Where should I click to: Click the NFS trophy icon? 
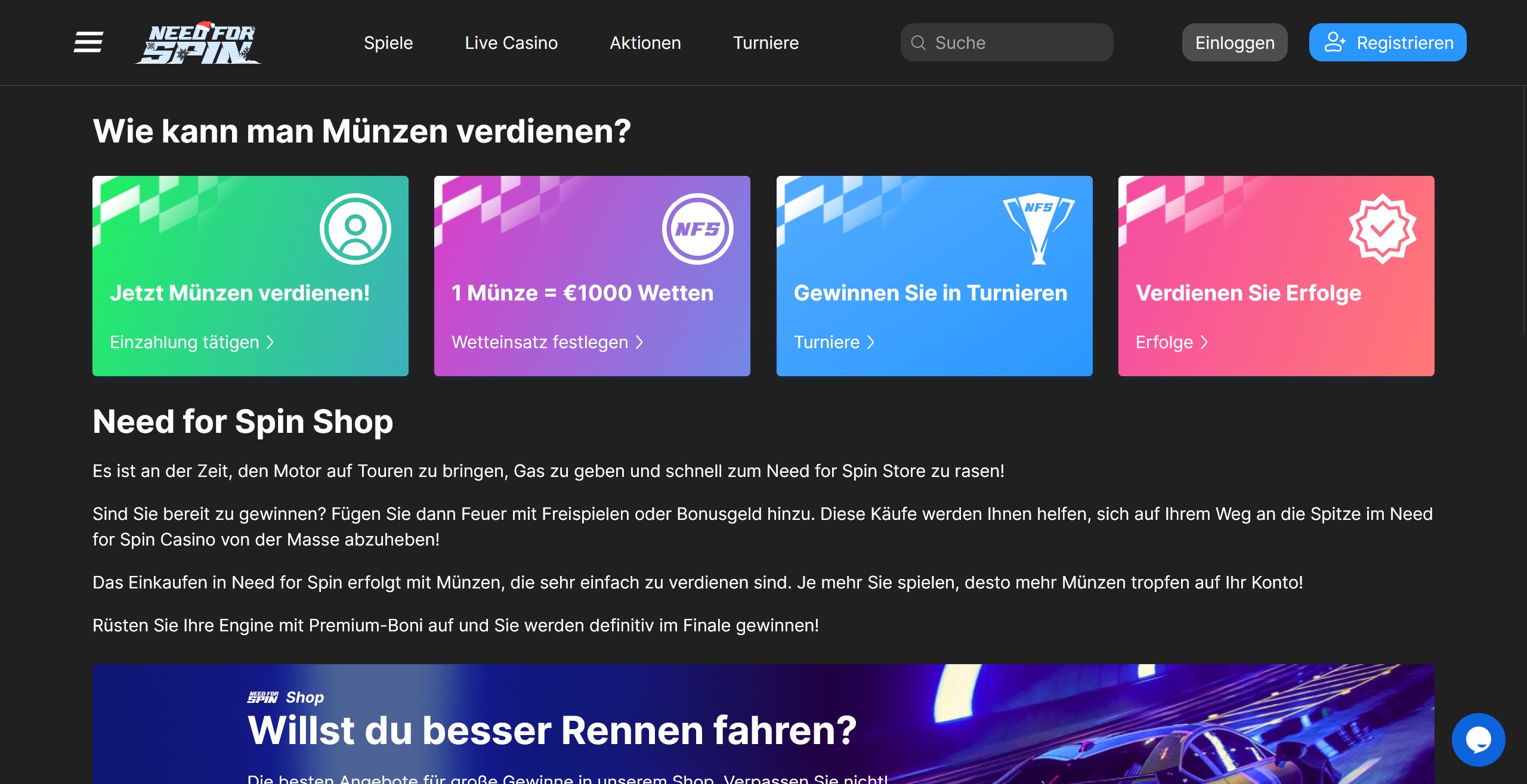1039,229
